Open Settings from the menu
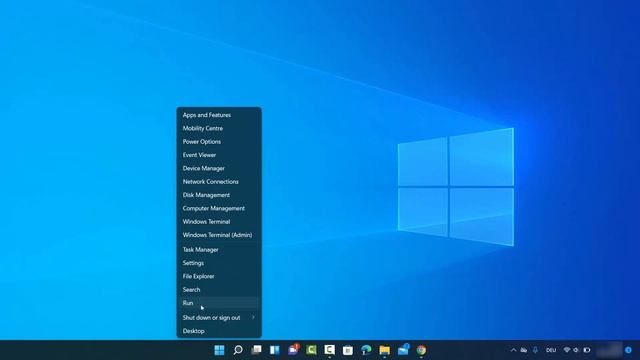This screenshot has width=640, height=360. [219, 263]
